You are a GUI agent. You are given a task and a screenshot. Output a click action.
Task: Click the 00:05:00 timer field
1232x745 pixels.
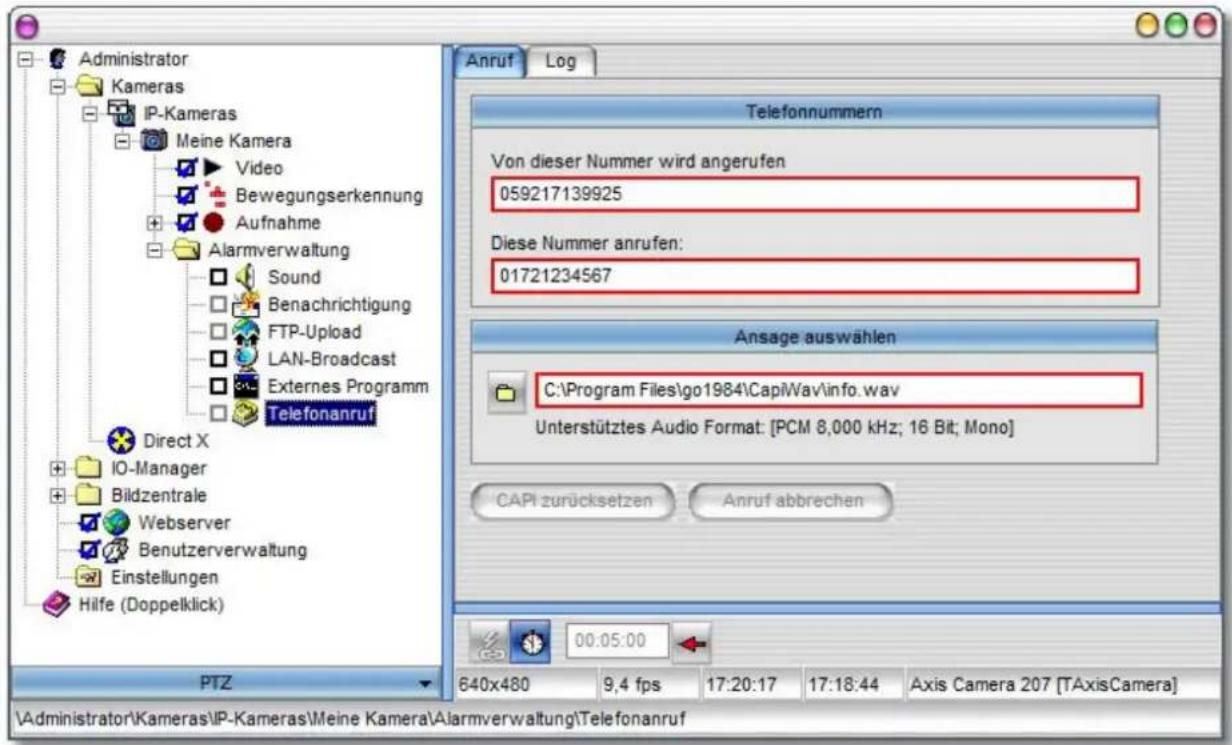point(616,641)
